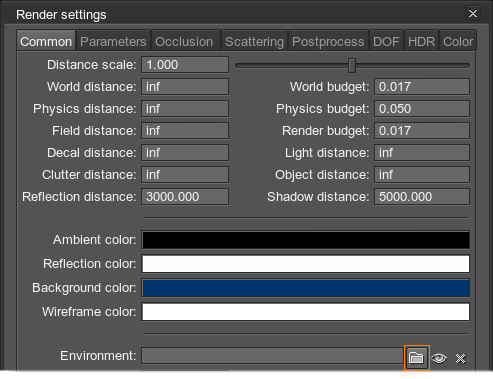Pick the blue Background color swatch
Image resolution: width=493 pixels, height=379 pixels.
point(306,288)
